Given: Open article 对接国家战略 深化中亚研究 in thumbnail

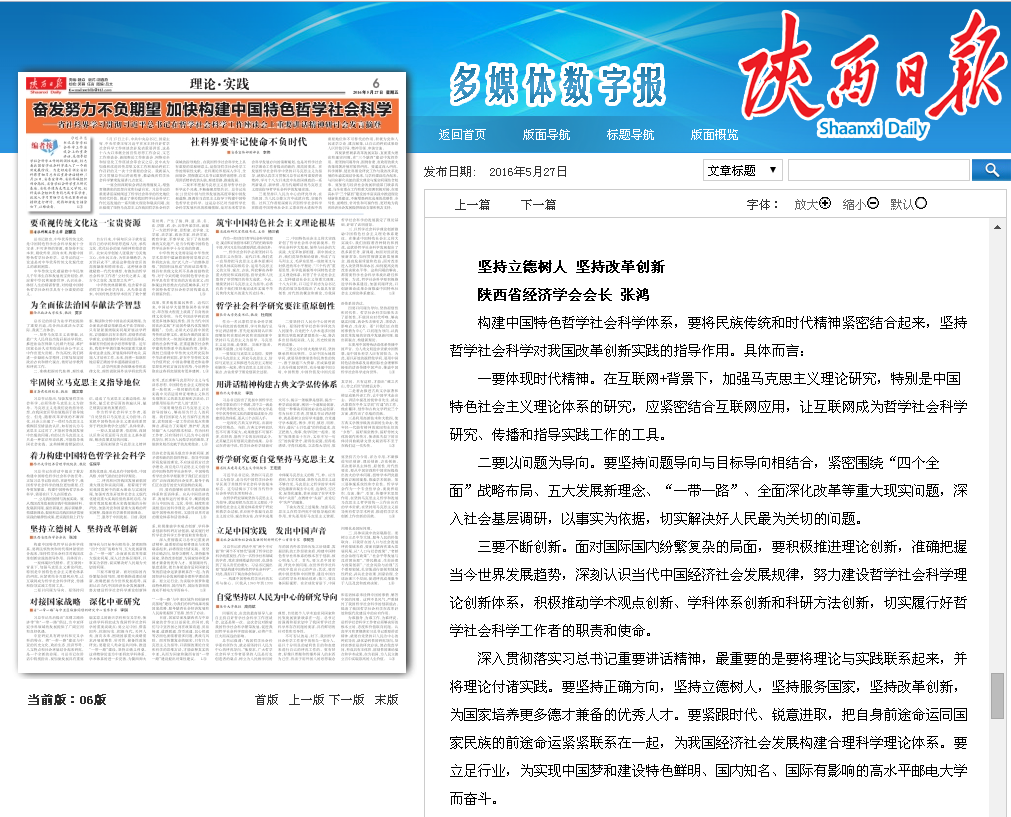Looking at the screenshot, I should pyautogui.click(x=85, y=602).
